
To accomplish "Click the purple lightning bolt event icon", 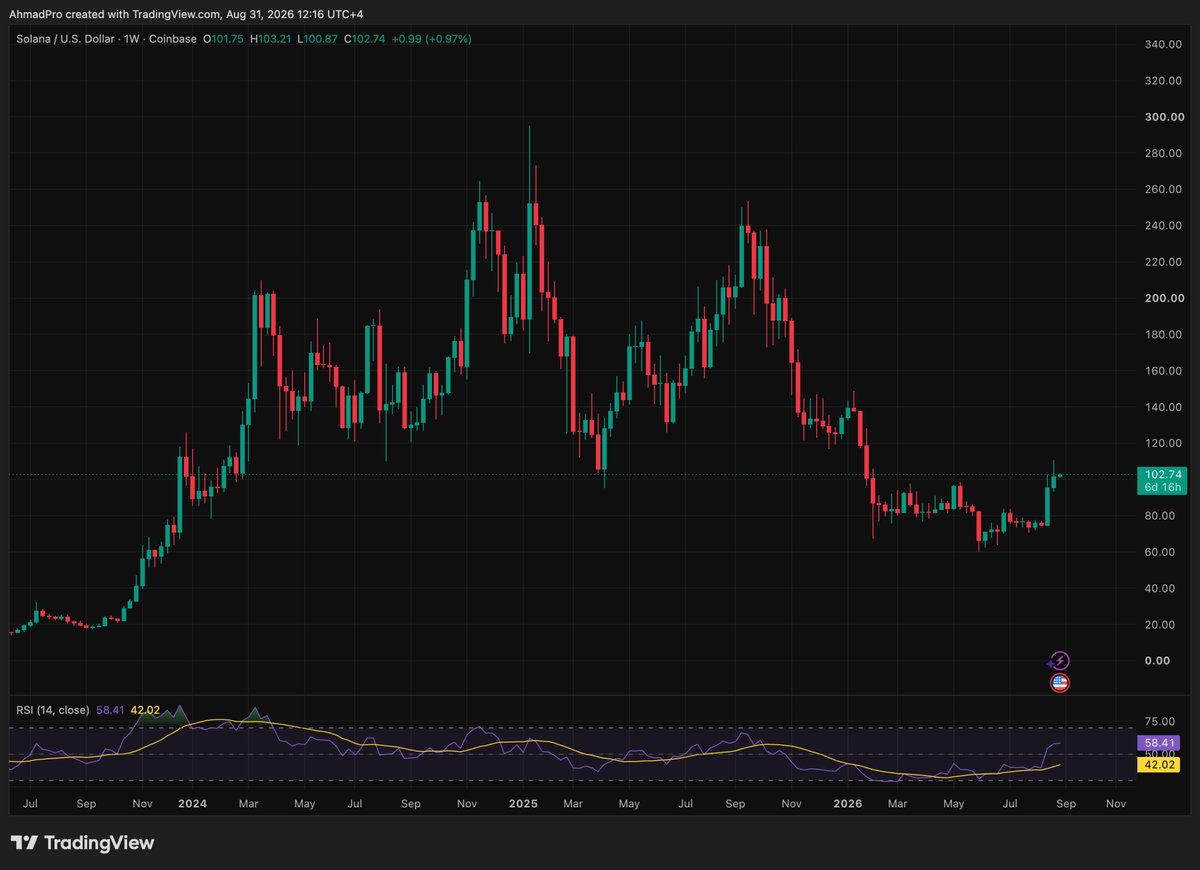I will coord(1061,661).
